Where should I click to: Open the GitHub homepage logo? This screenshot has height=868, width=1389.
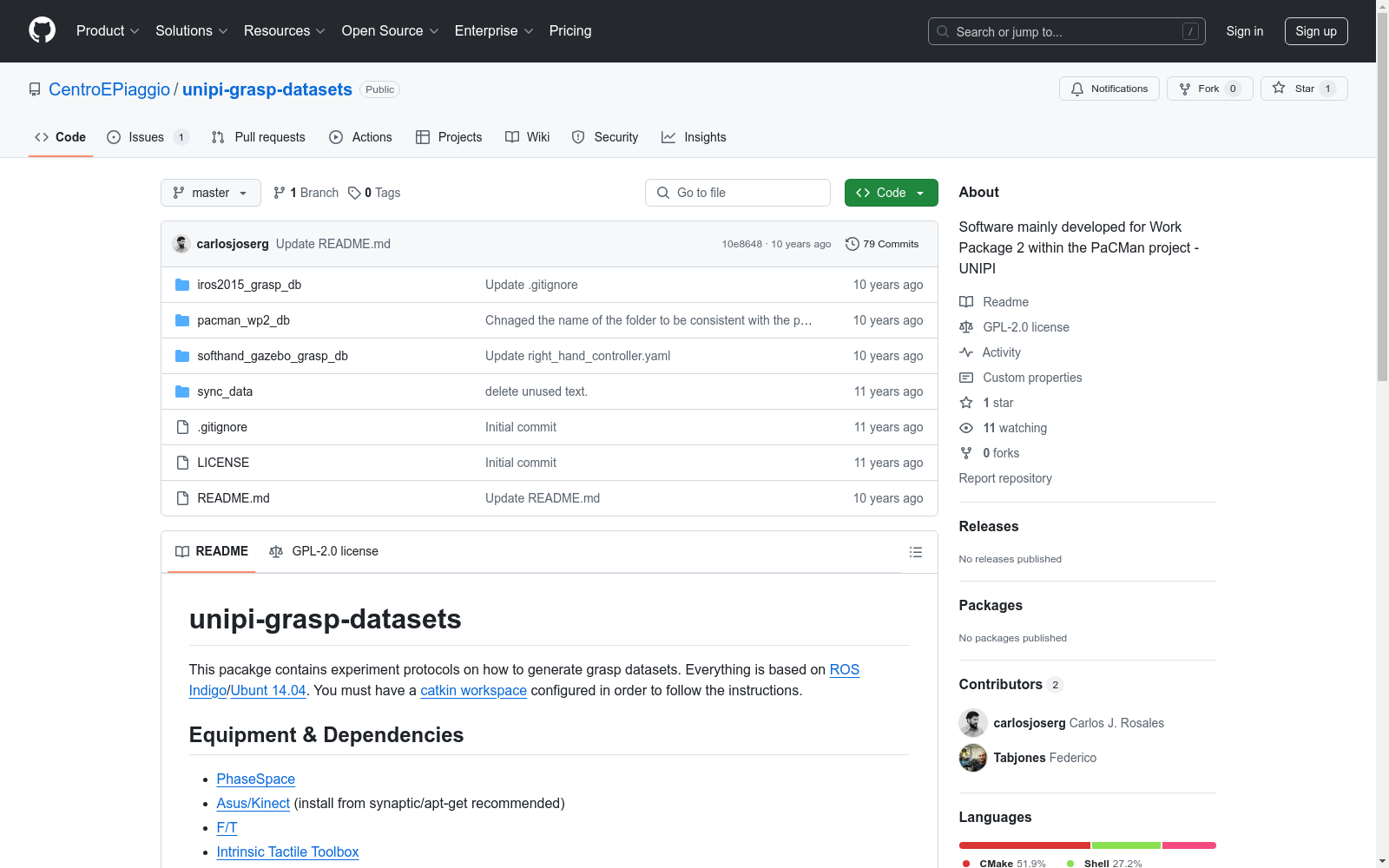point(42,30)
